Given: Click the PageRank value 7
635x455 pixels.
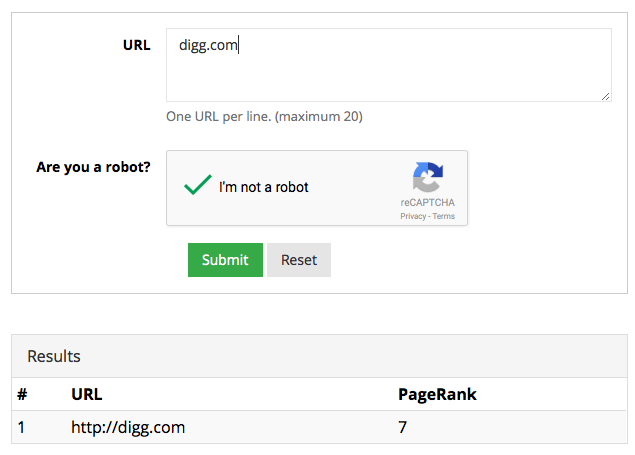Looking at the screenshot, I should pyautogui.click(x=403, y=427).
